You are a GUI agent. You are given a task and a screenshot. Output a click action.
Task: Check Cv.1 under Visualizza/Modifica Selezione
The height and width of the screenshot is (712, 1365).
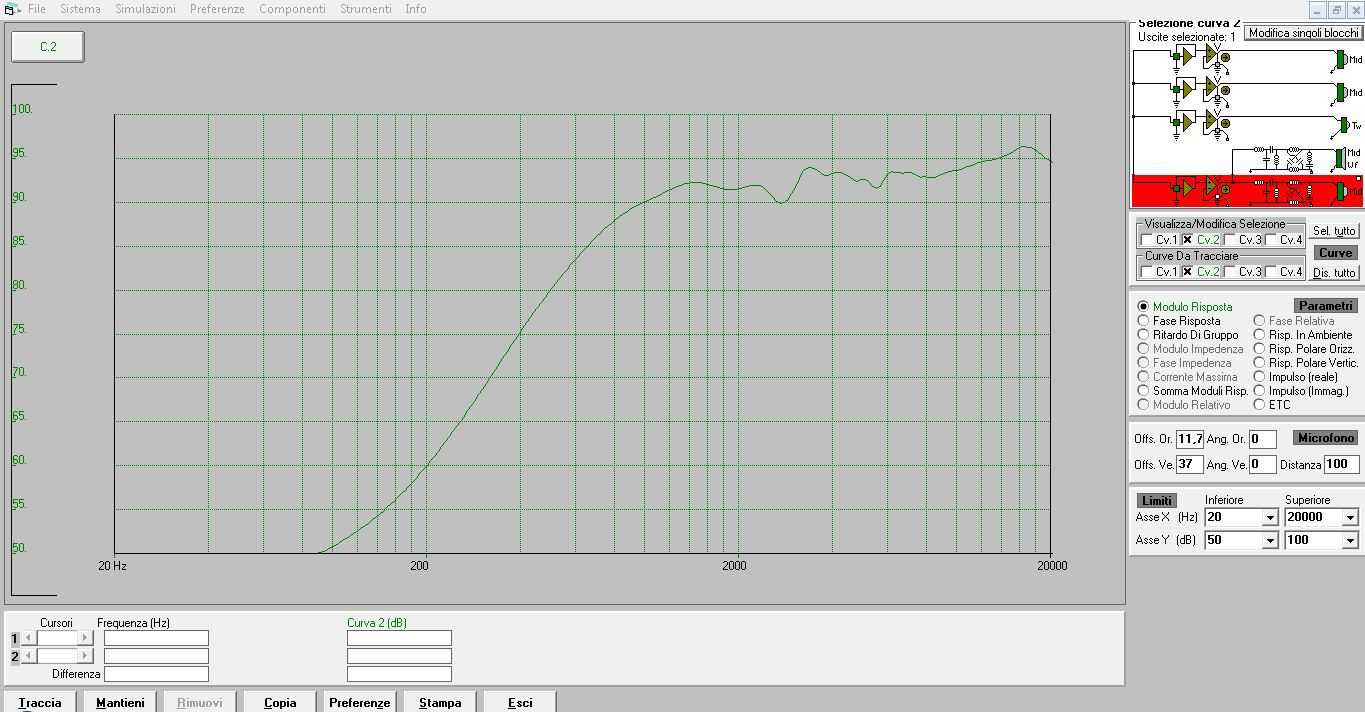[1146, 240]
